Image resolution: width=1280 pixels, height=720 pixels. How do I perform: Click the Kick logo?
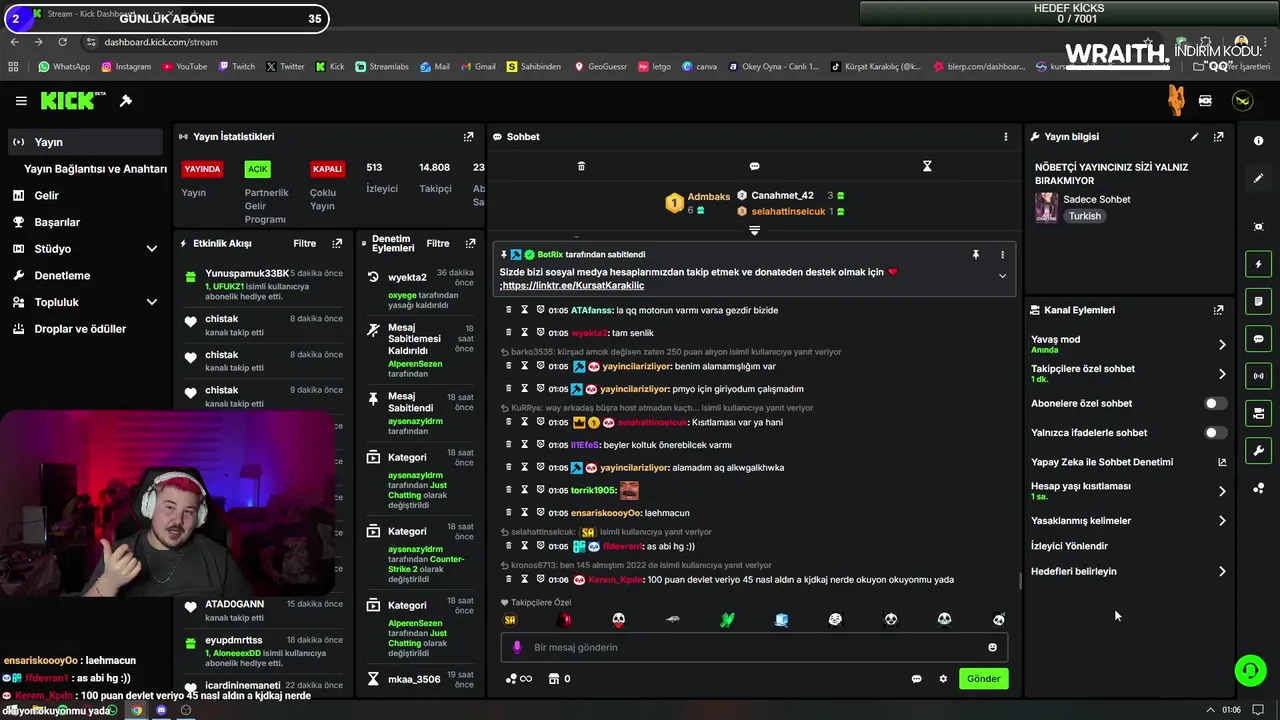point(73,100)
